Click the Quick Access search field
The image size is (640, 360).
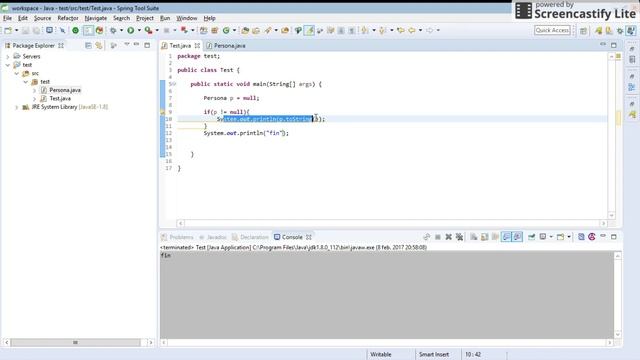(552, 30)
